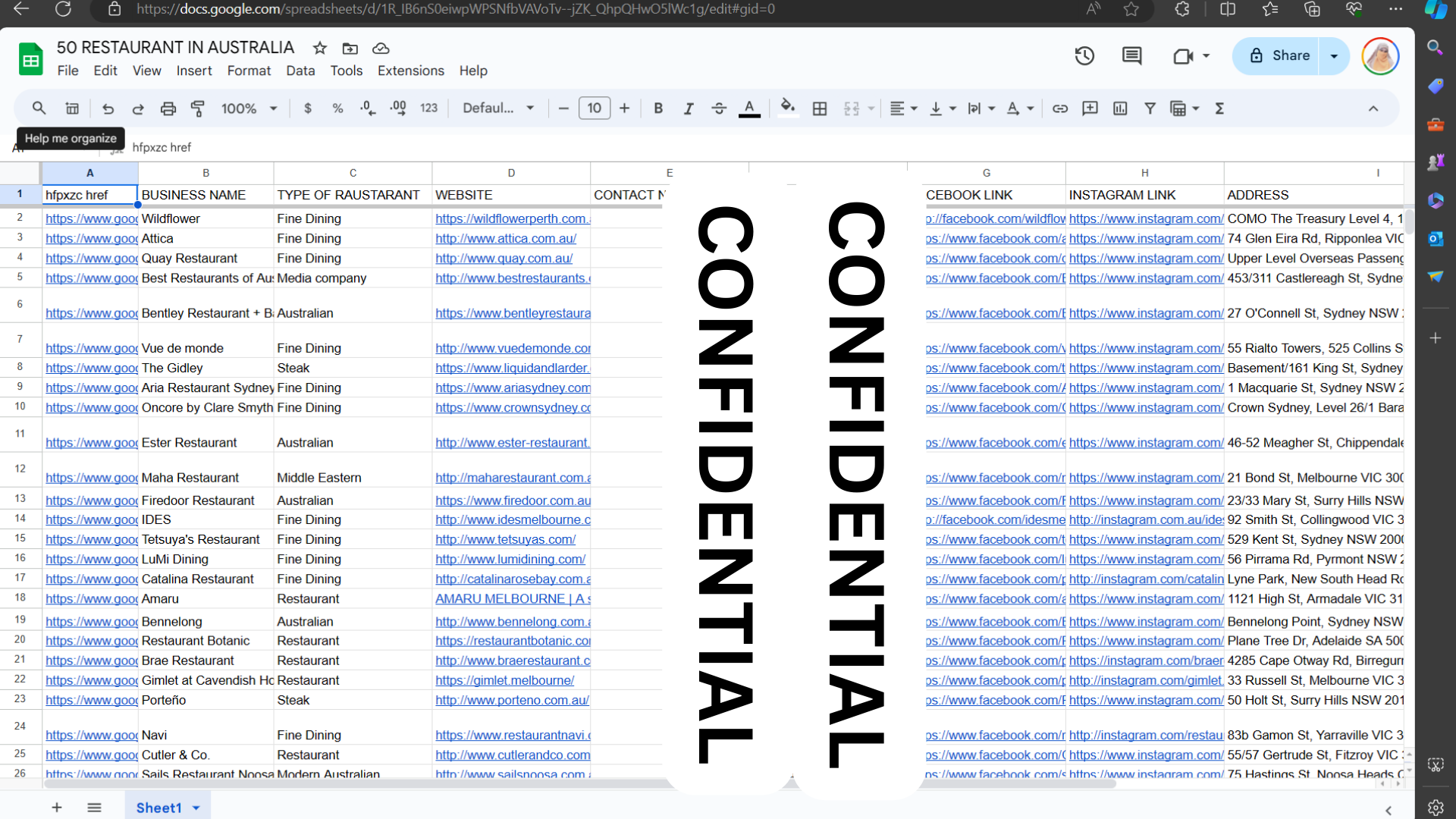1456x819 pixels.
Task: Open functions sigma icon
Action: click(x=1219, y=108)
